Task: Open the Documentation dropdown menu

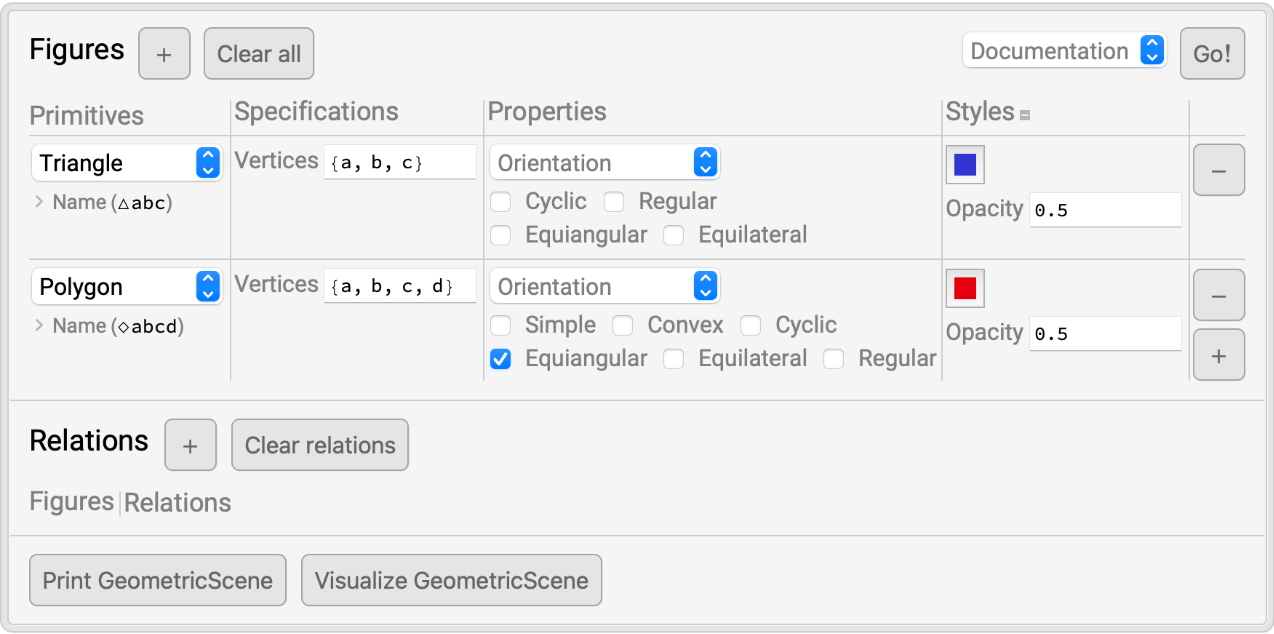Action: 1064,51
